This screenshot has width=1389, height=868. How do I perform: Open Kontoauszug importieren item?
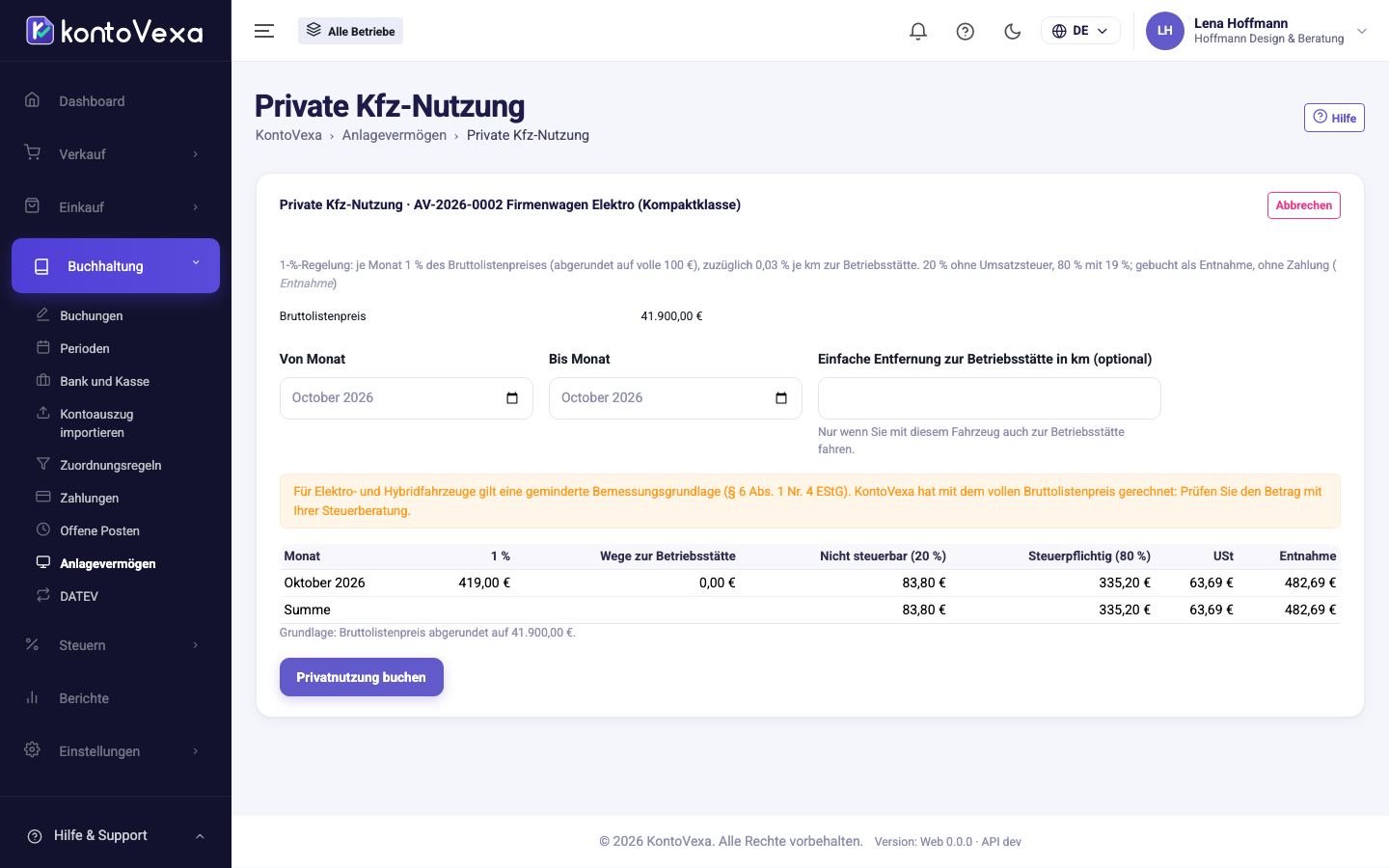(96, 422)
